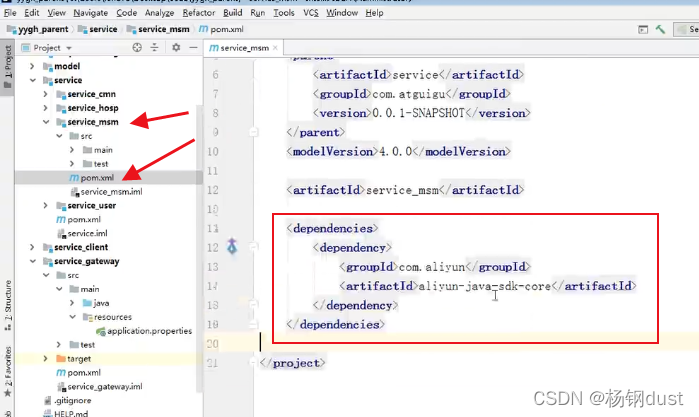Click the layout window icon near hammer
699x417 pixels.
[x=643, y=29]
